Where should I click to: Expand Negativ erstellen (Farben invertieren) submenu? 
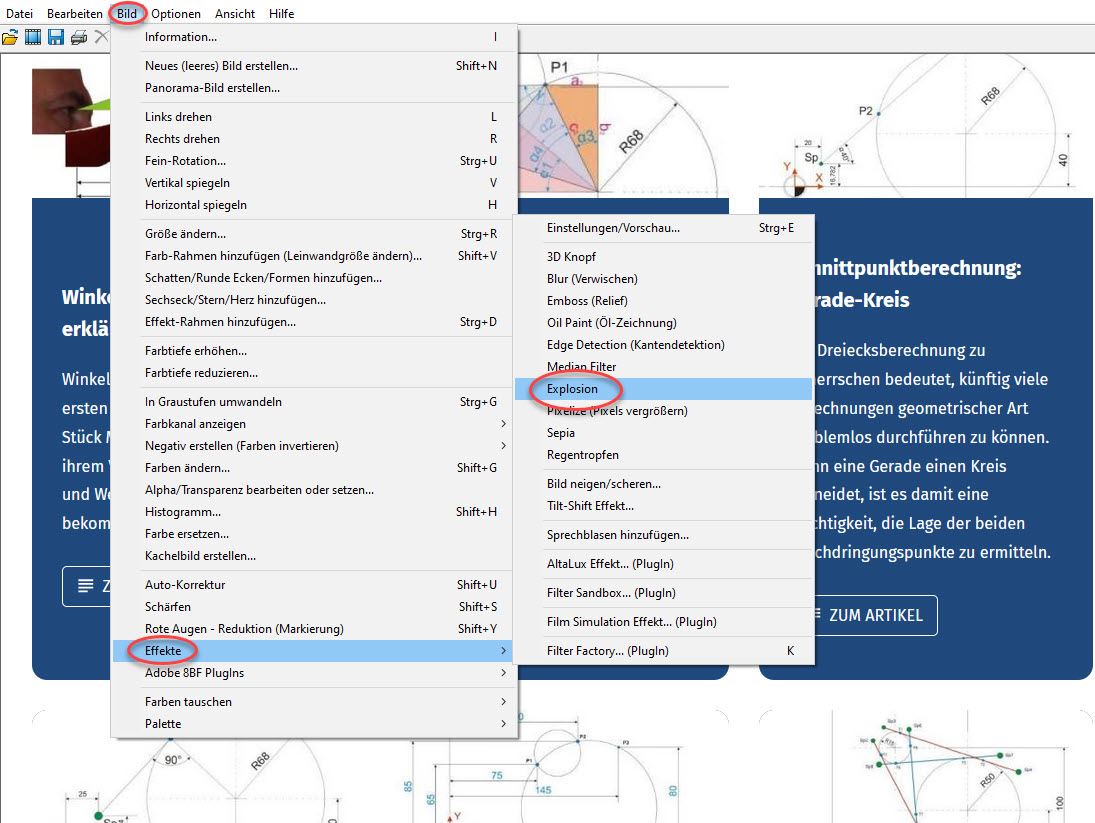point(314,445)
